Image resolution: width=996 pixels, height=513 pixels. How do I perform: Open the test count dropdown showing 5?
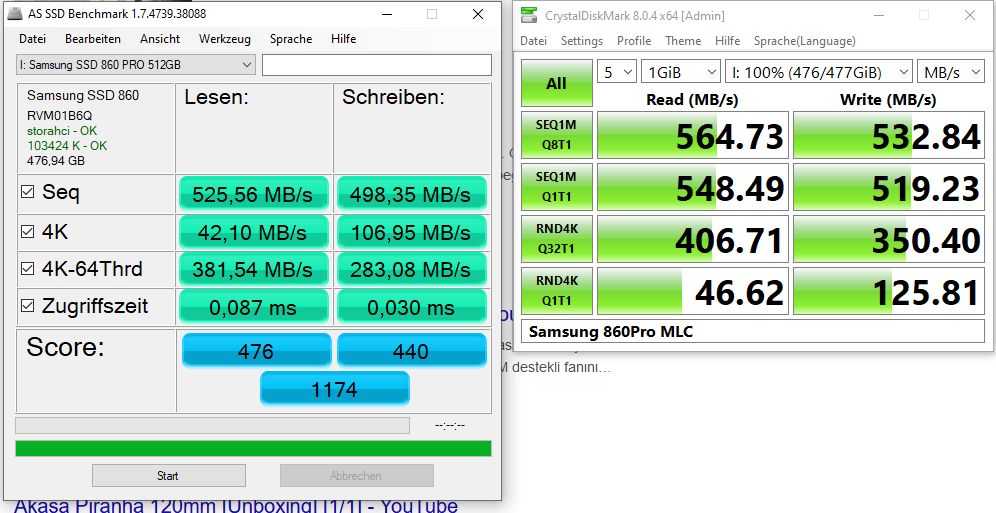pos(616,72)
